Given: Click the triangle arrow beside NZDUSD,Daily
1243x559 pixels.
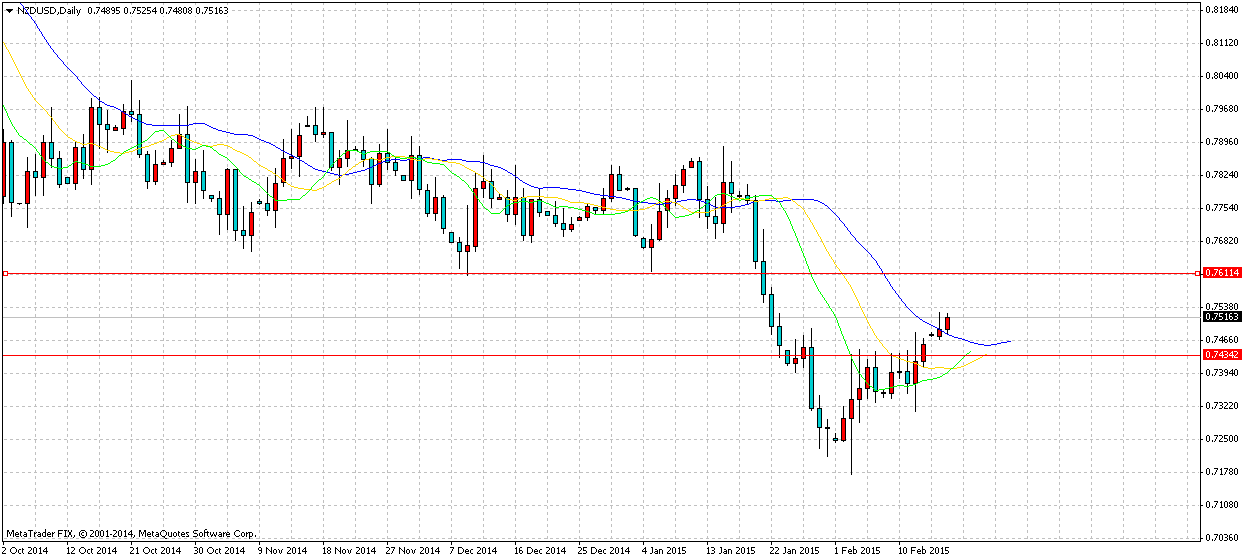Looking at the screenshot, I should click(x=8, y=9).
